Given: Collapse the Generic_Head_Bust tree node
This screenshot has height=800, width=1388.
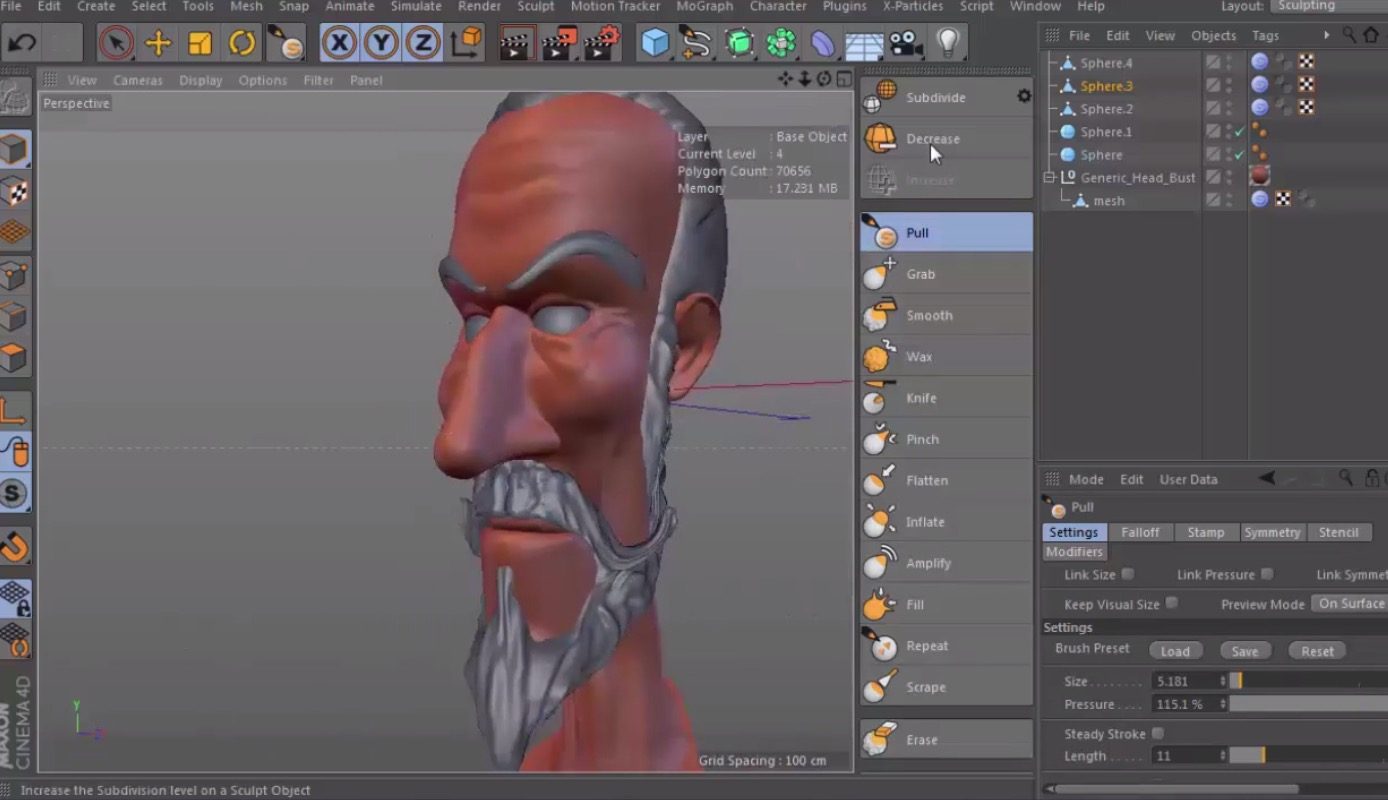Looking at the screenshot, I should [x=1049, y=177].
